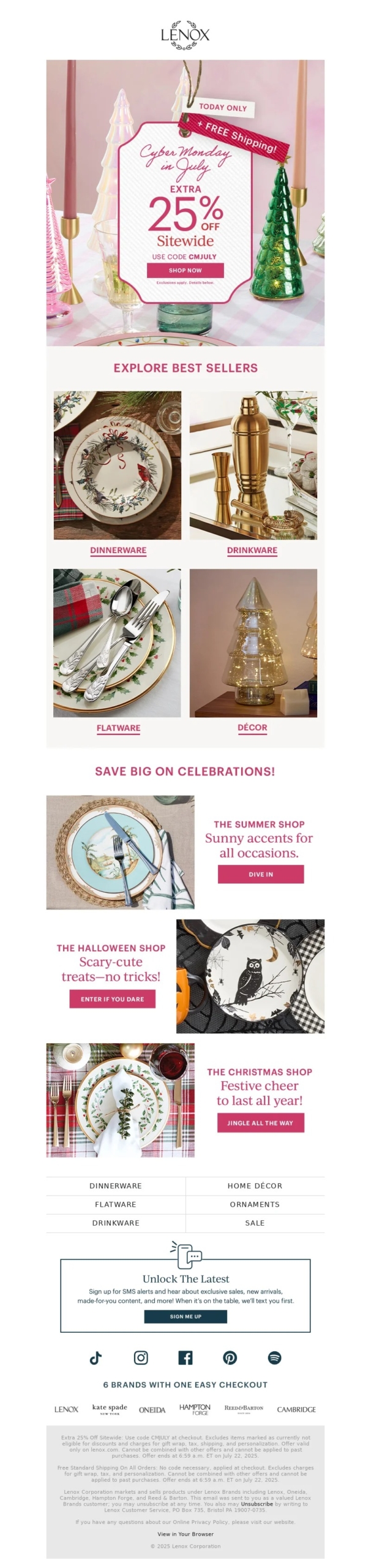The width and height of the screenshot is (371, 1568).
Task: Open the TikTok social icon
Action: [x=96, y=1358]
